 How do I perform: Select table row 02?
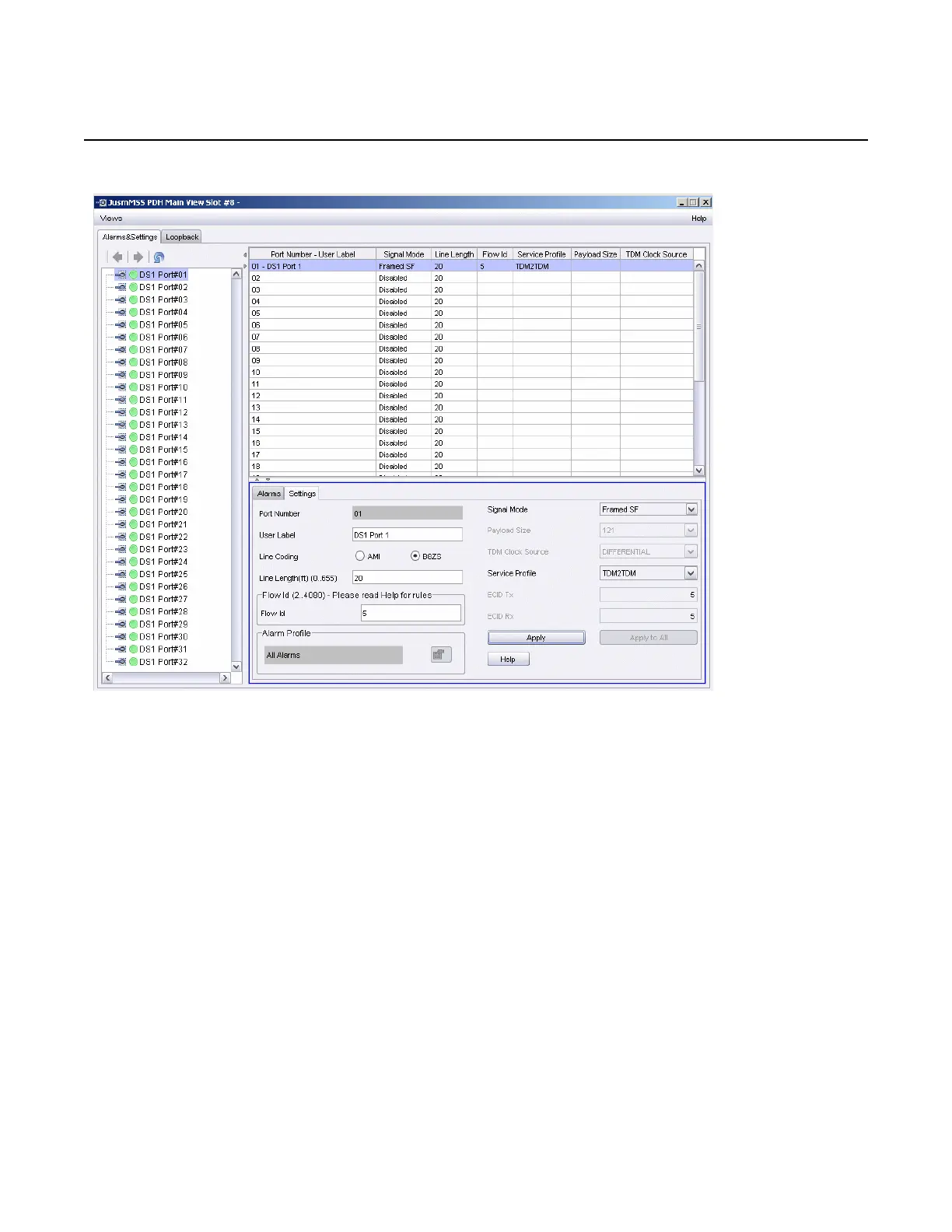(471, 278)
